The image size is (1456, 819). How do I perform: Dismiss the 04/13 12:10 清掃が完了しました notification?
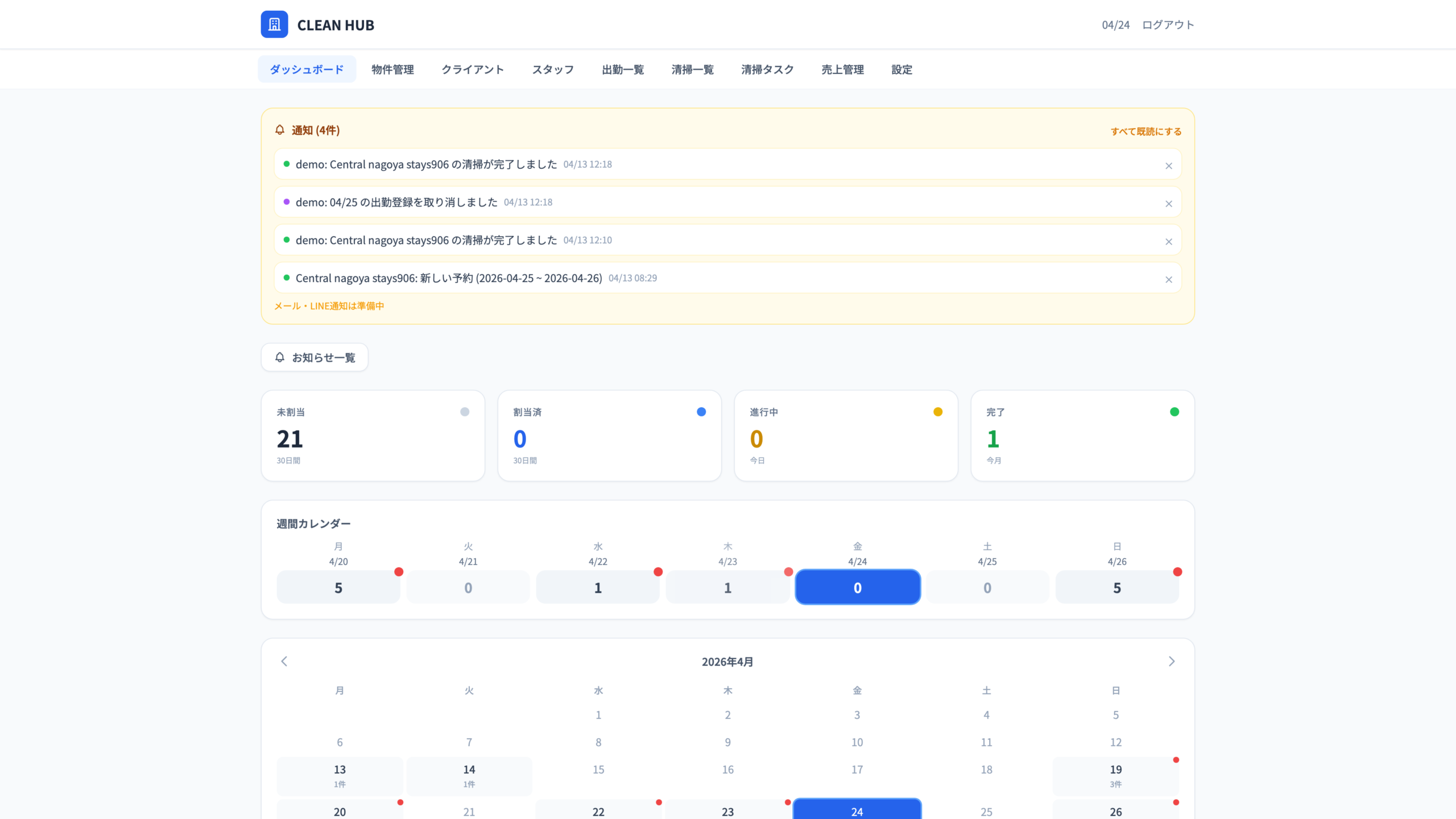coord(1169,242)
